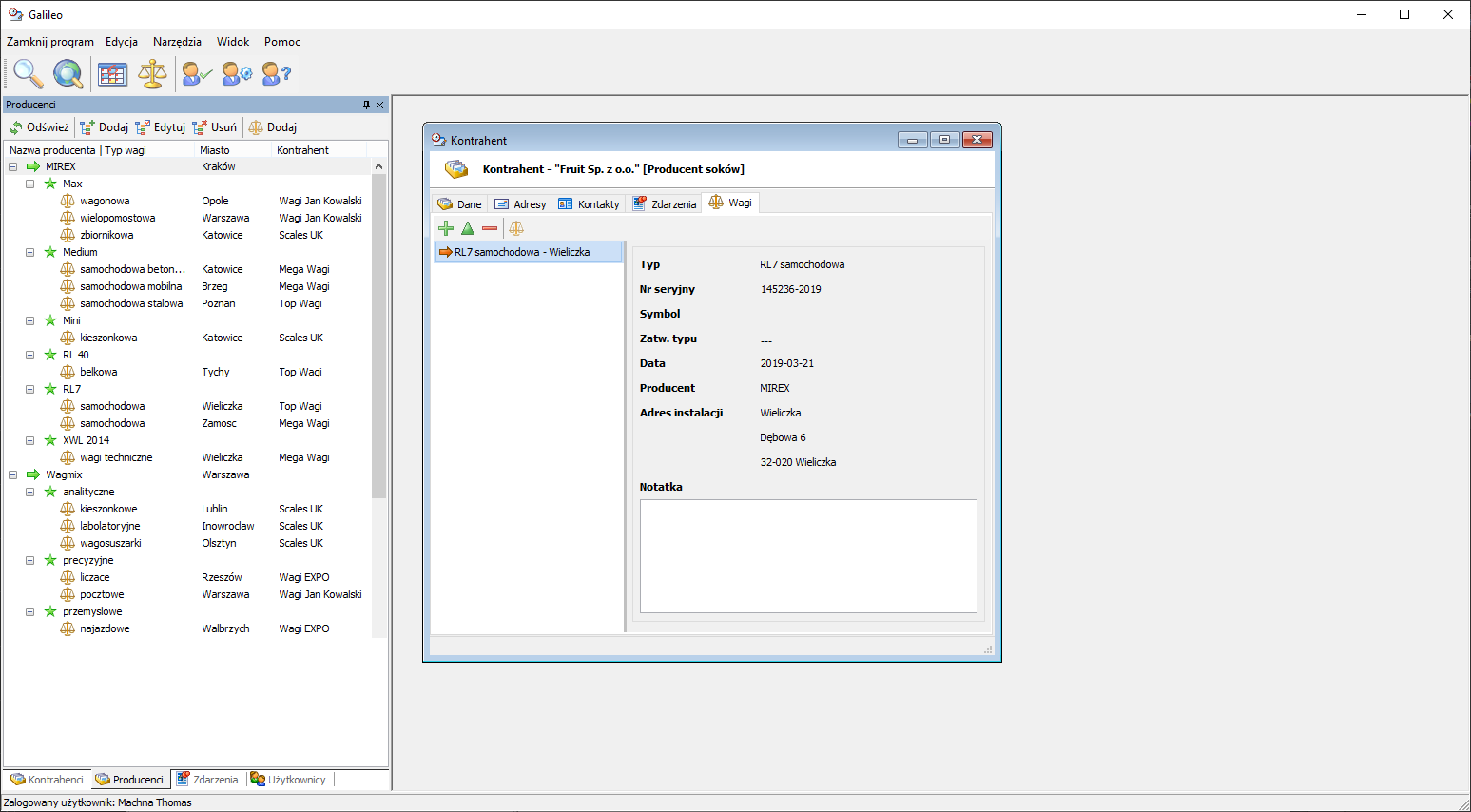Collapse the Medium tree group
Viewport: 1471px width, 812px height.
(30, 252)
